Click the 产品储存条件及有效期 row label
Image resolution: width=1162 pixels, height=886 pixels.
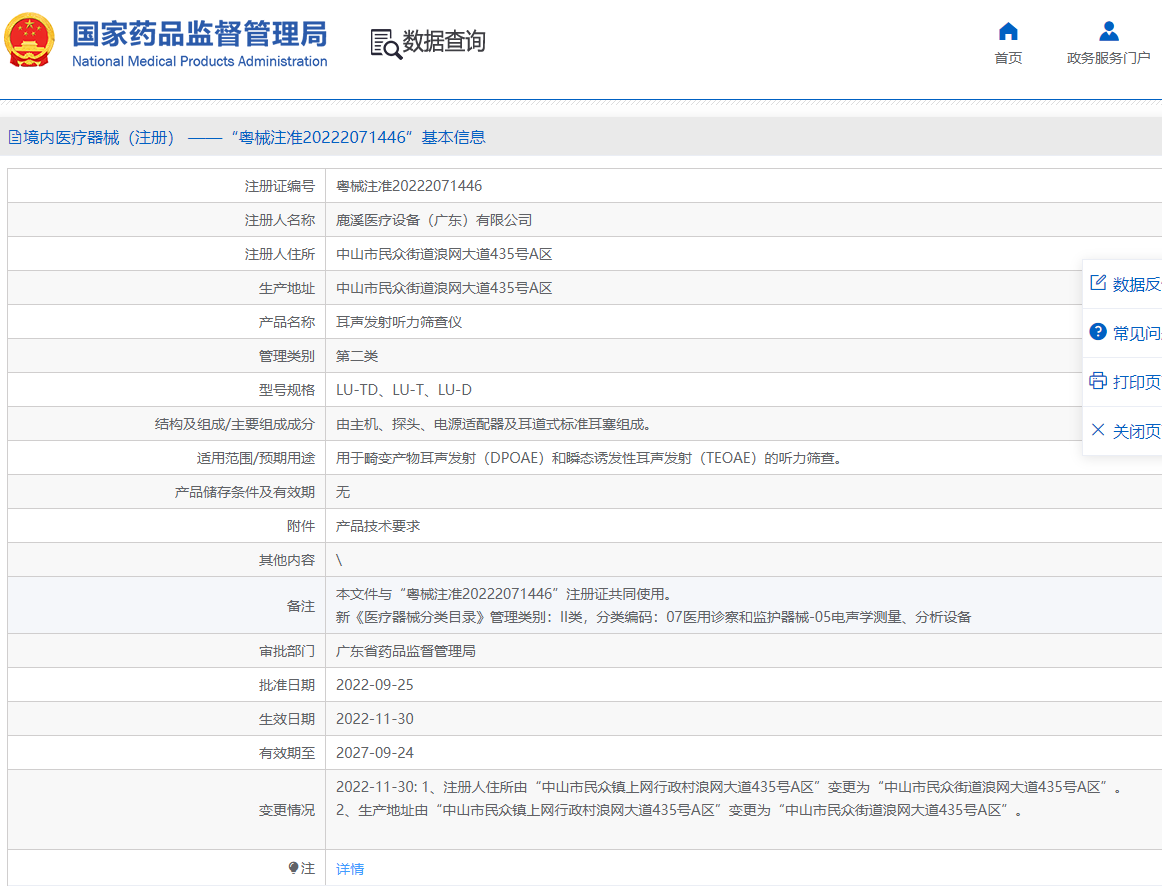coord(245,492)
